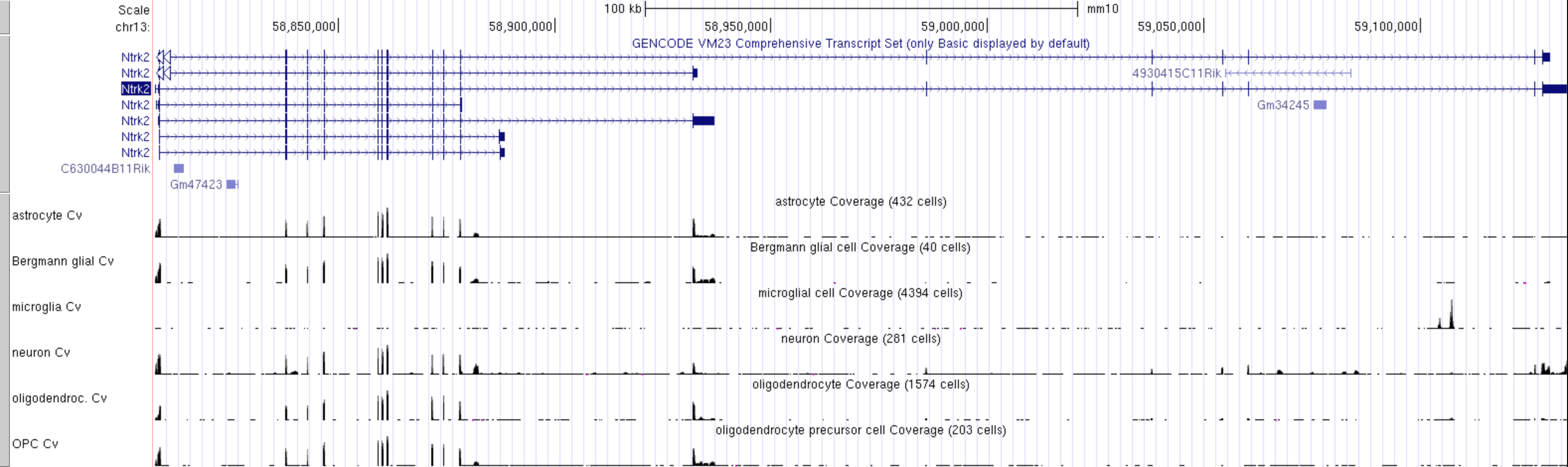1568x467 pixels.
Task: Click gray configuration bar beside GENCODE track
Action: coord(4,114)
